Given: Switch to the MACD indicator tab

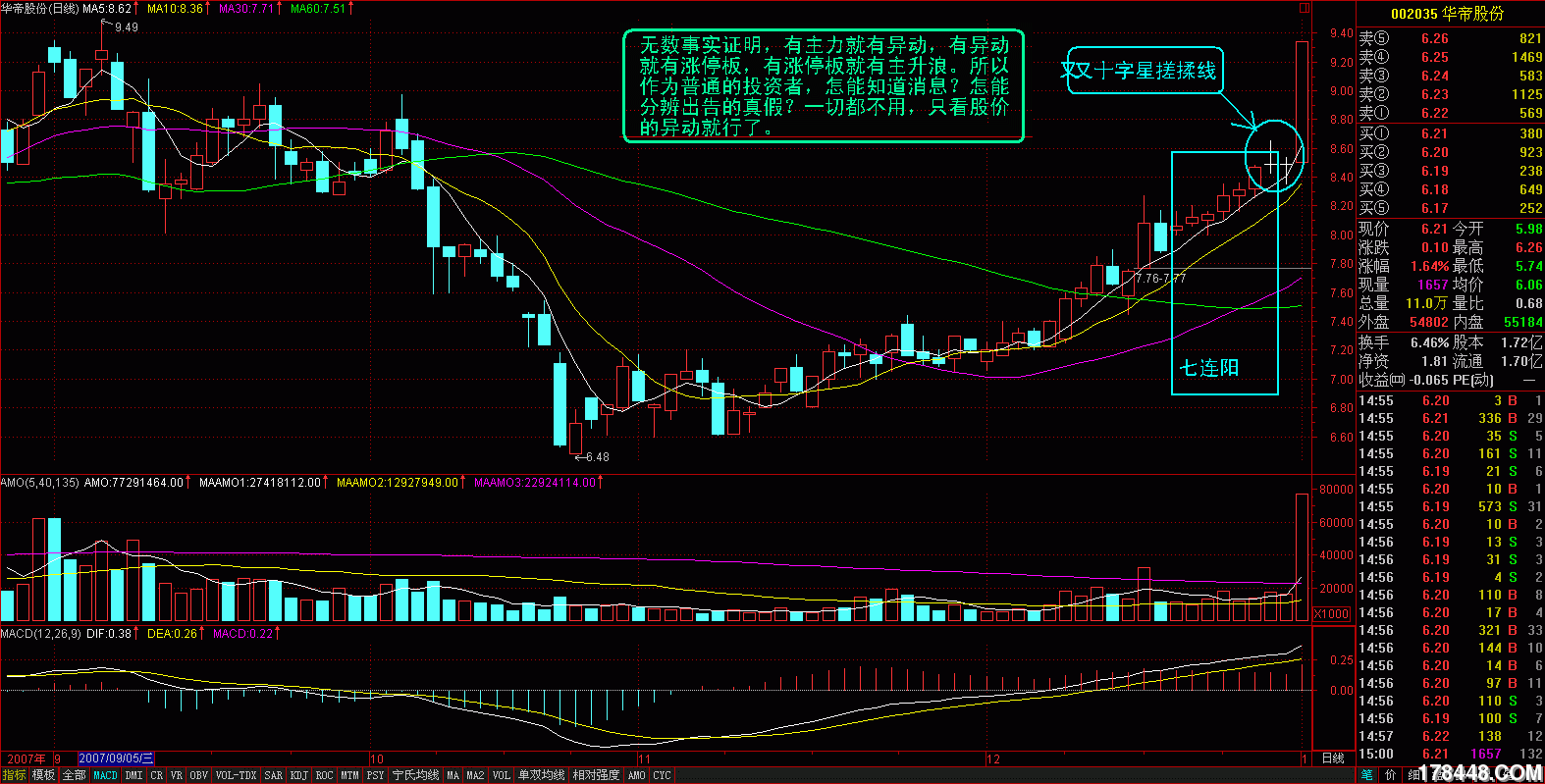Looking at the screenshot, I should pyautogui.click(x=105, y=776).
